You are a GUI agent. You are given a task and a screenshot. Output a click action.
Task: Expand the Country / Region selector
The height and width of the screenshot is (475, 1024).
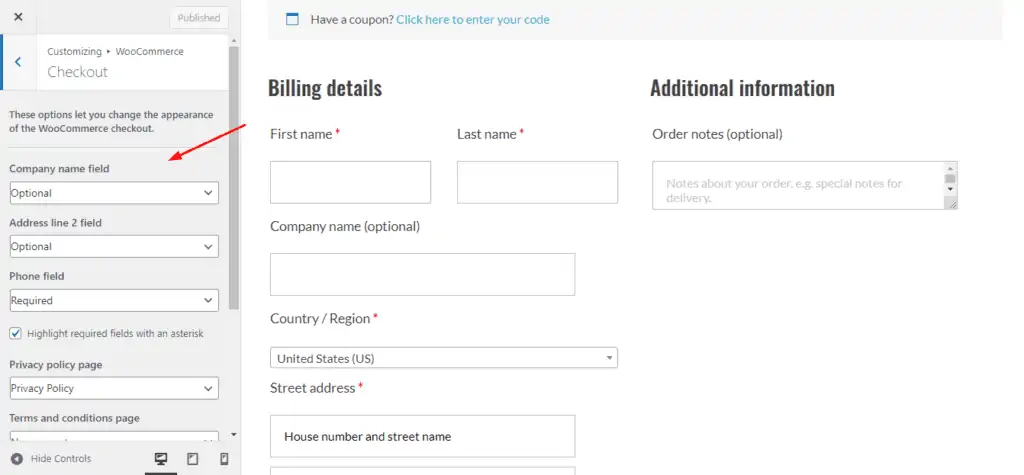(x=443, y=358)
